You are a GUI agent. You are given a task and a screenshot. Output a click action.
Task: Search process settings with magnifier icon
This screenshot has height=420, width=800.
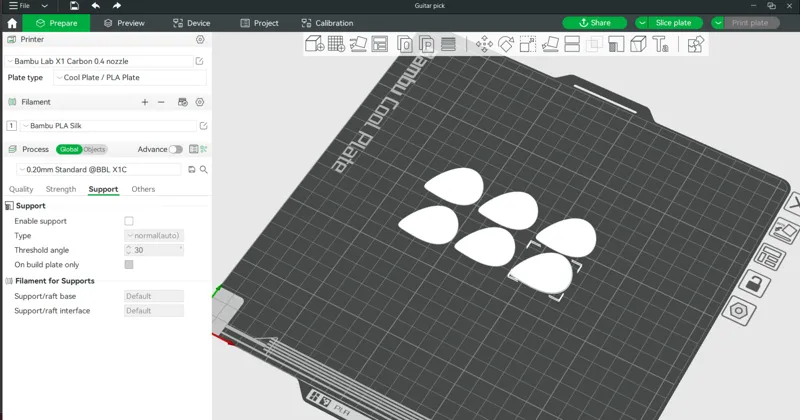204,169
